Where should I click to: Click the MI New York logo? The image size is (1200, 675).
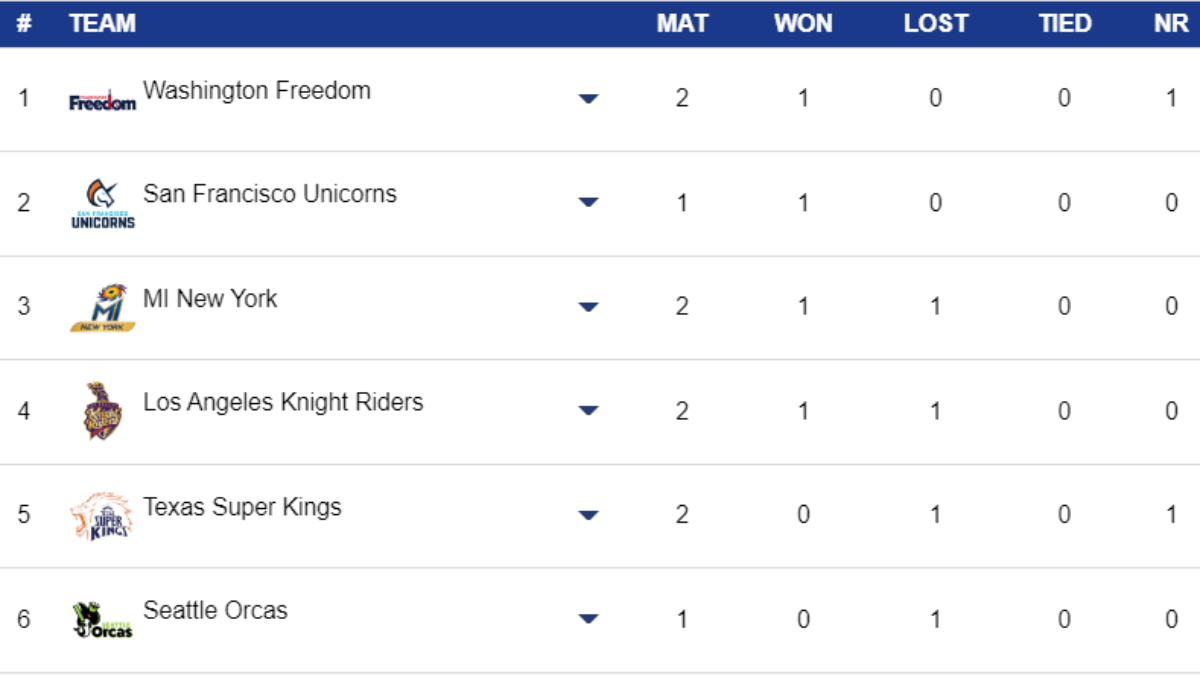[102, 308]
